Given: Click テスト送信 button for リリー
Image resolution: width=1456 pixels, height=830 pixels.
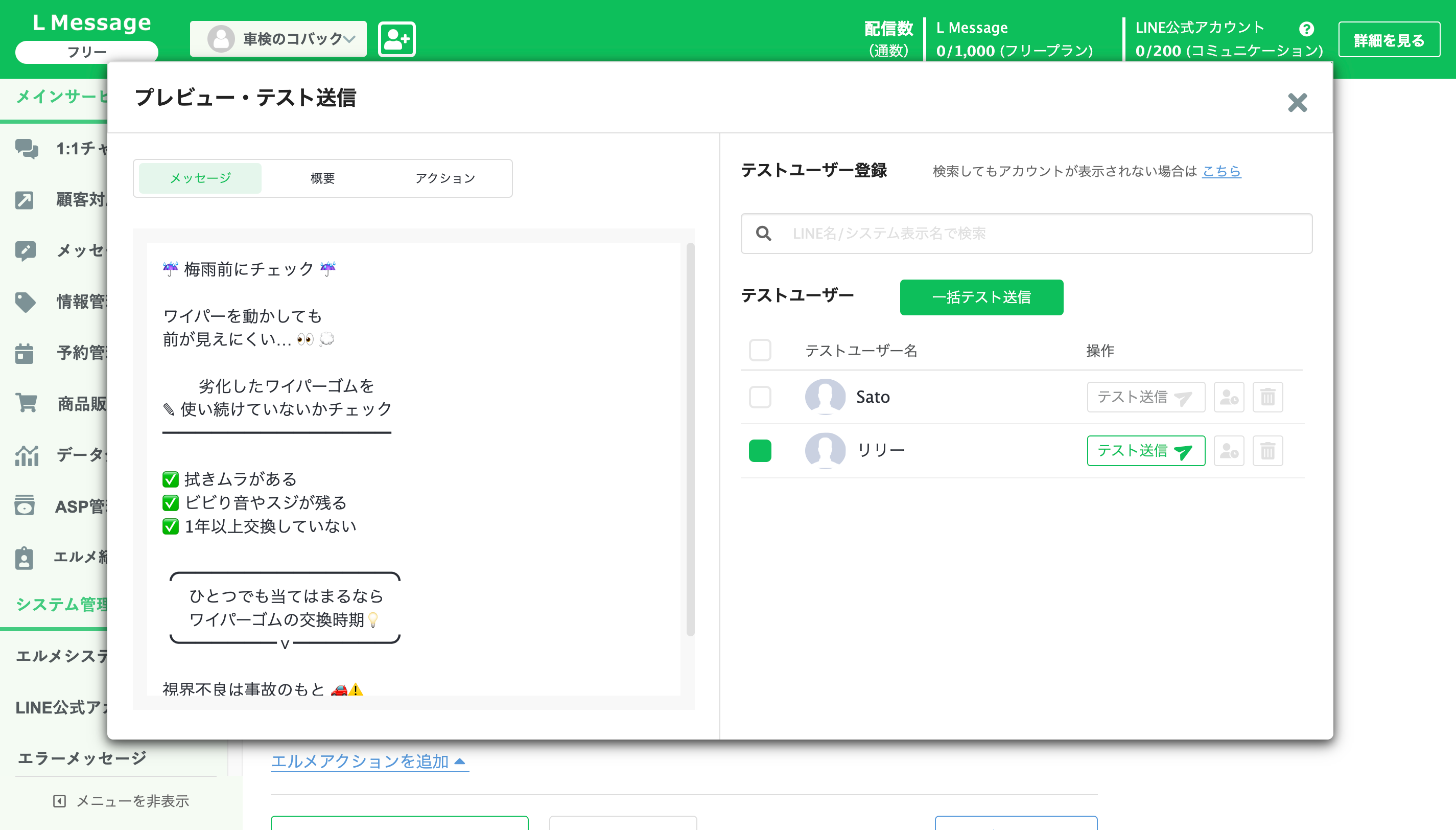Looking at the screenshot, I should click(x=1146, y=451).
